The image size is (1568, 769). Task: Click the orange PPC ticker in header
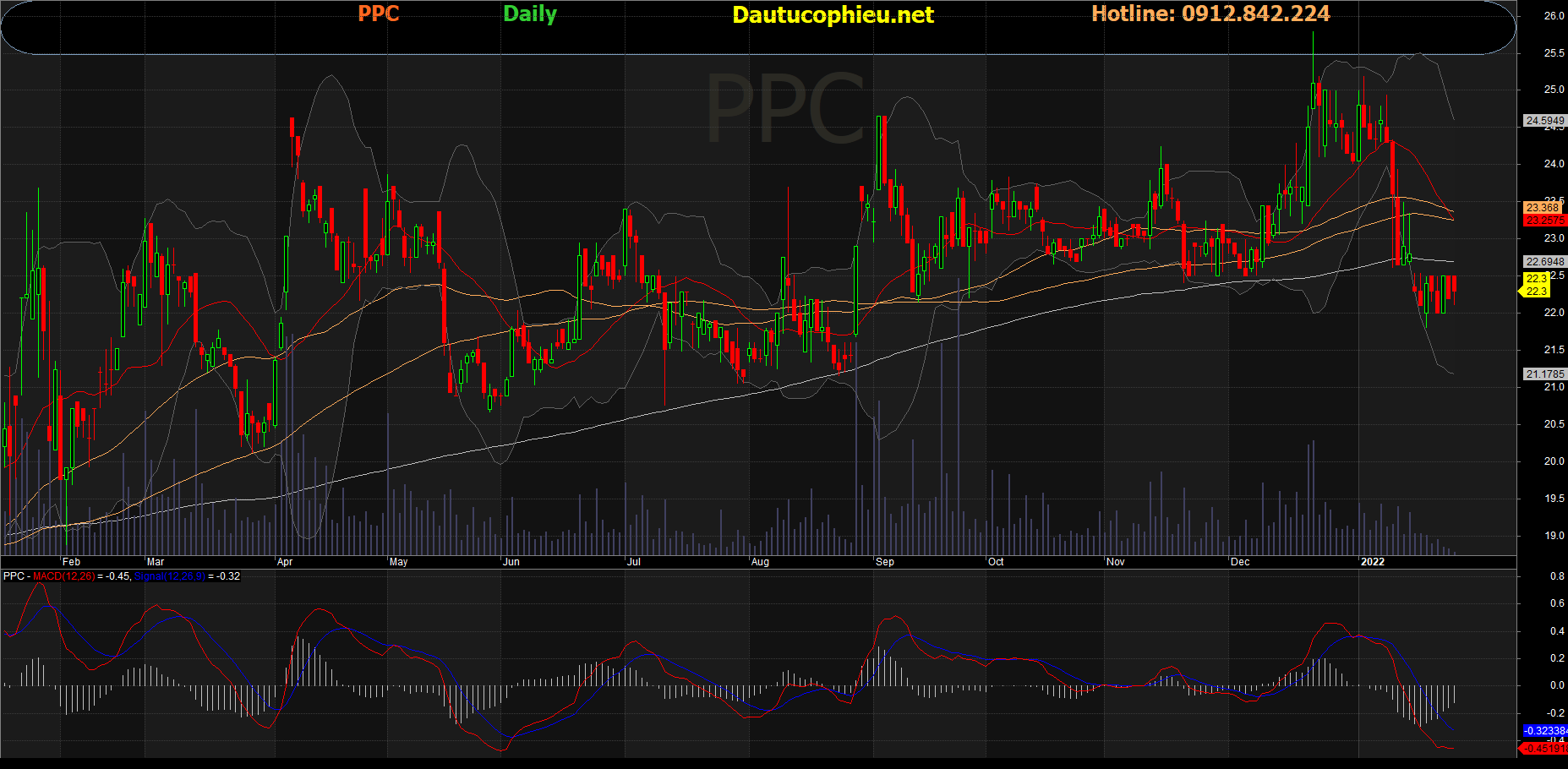[378, 14]
